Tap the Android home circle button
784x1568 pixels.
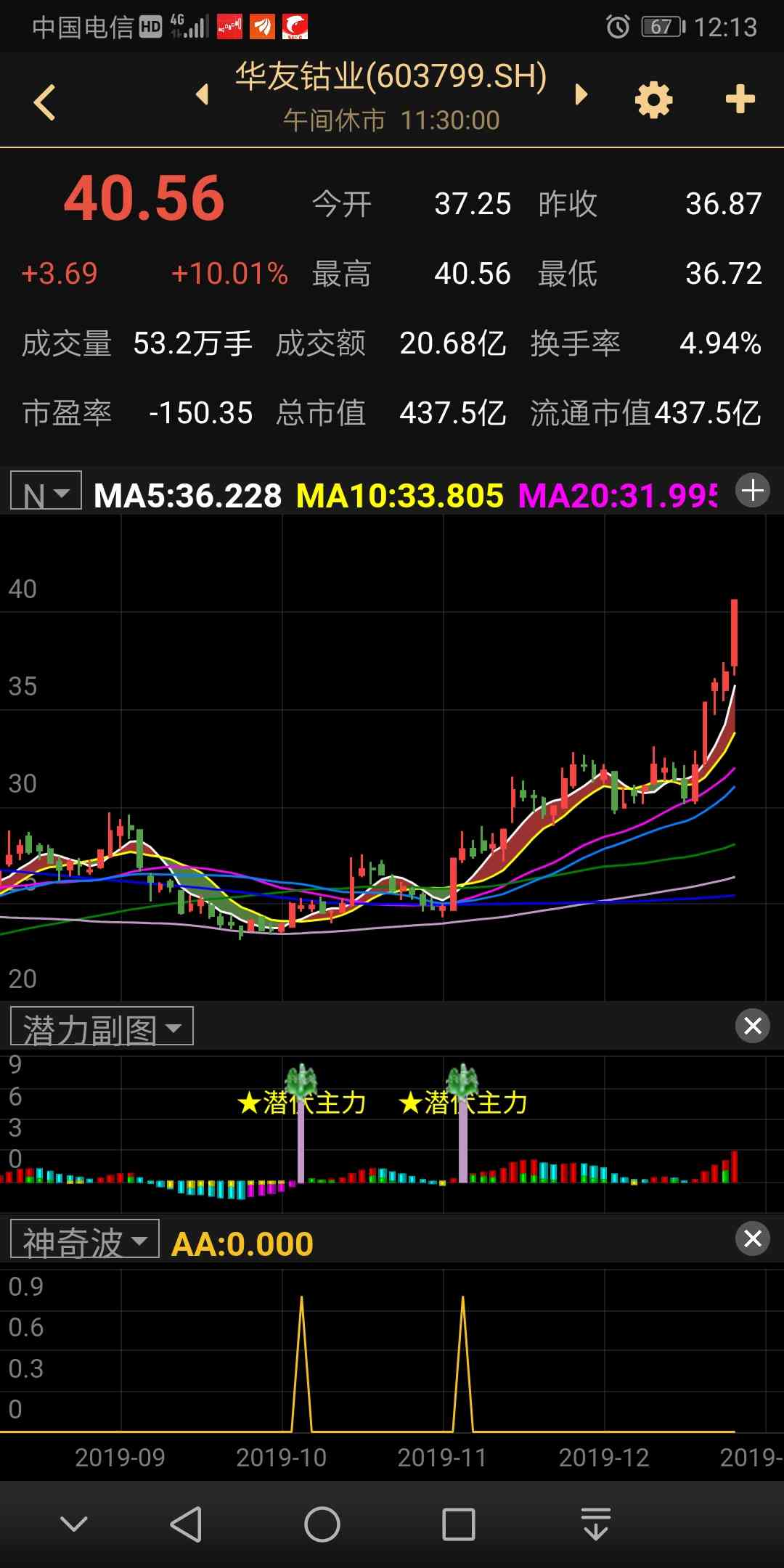click(322, 1524)
